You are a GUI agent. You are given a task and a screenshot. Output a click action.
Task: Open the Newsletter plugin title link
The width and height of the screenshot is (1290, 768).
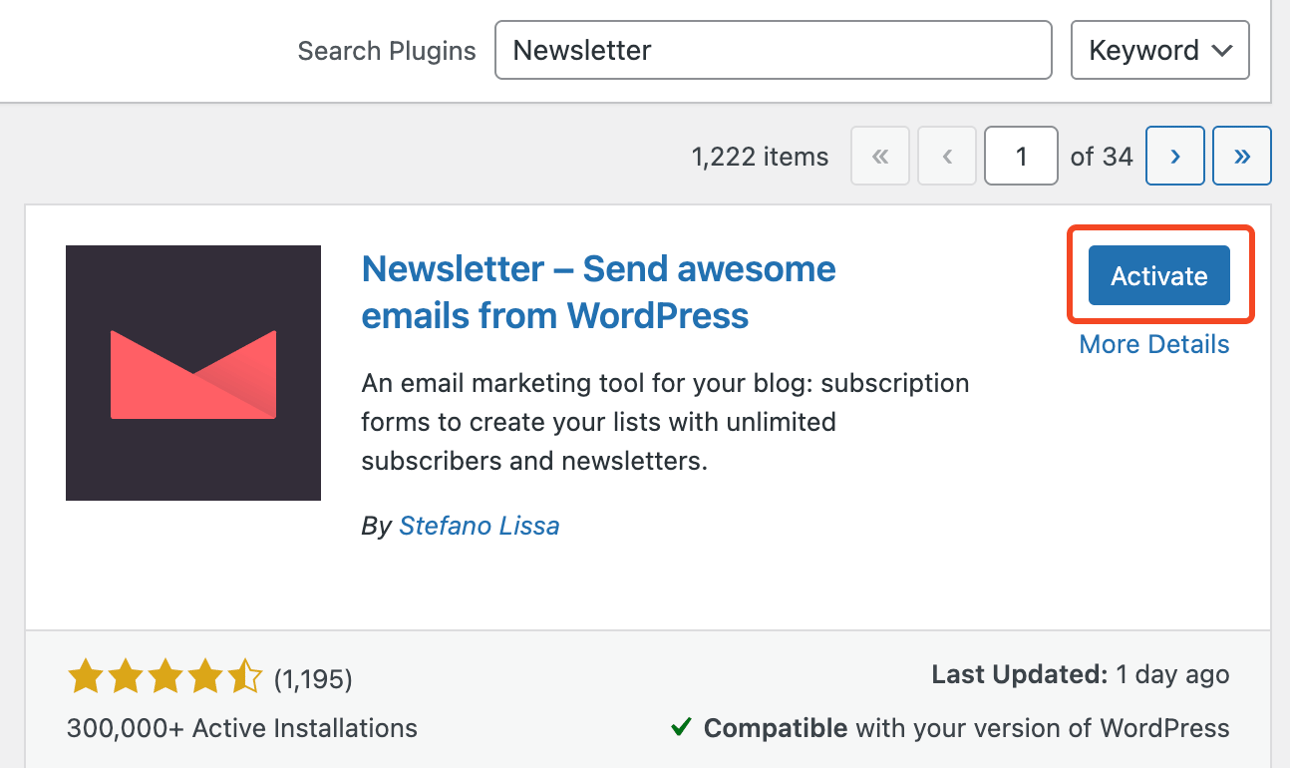(x=598, y=291)
